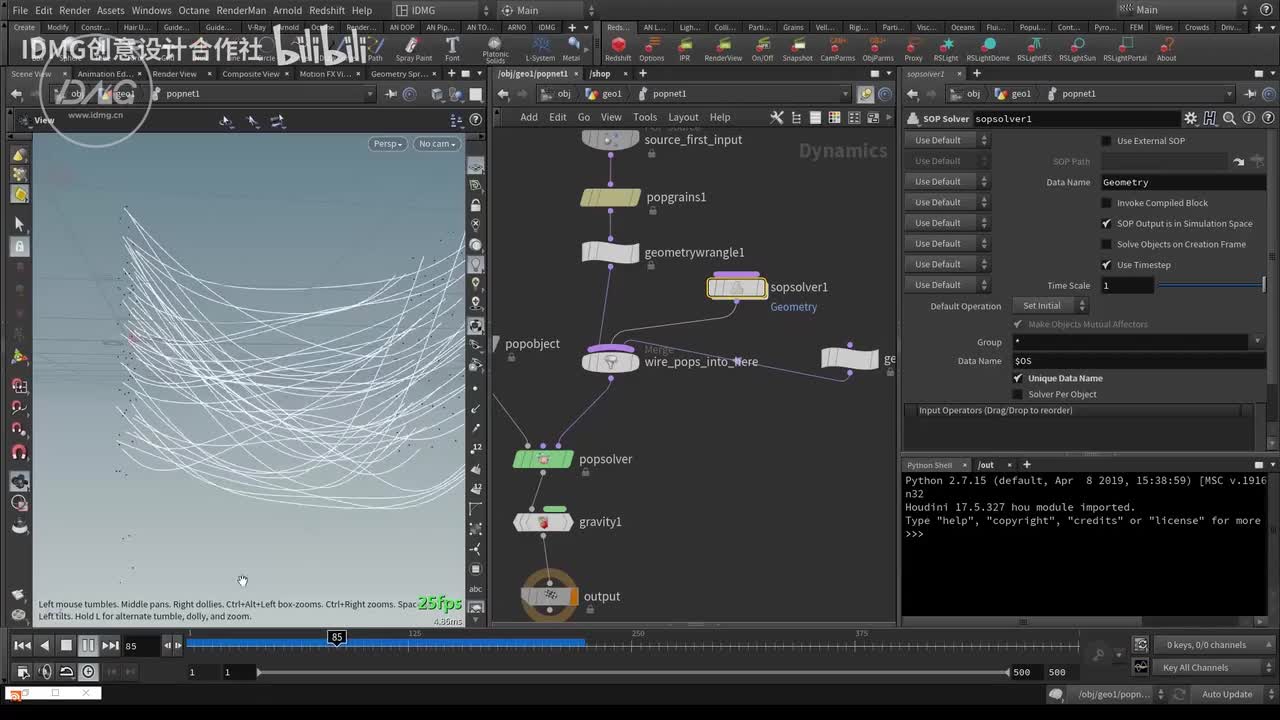
Task: Click the RSLightPortal shelf tool
Action: (x=1125, y=49)
